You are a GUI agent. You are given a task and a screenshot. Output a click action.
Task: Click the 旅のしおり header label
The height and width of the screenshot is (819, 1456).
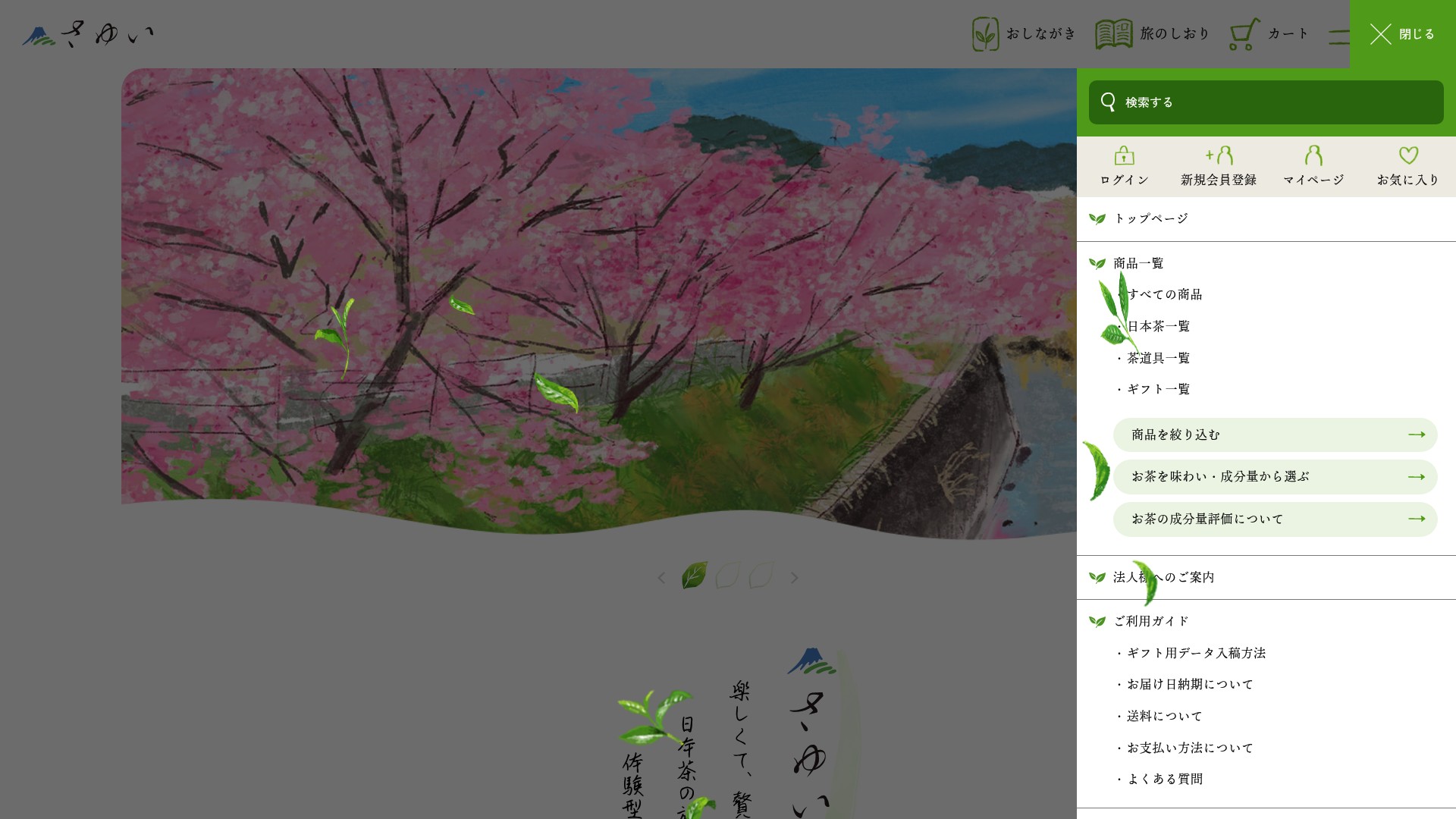(x=1175, y=33)
